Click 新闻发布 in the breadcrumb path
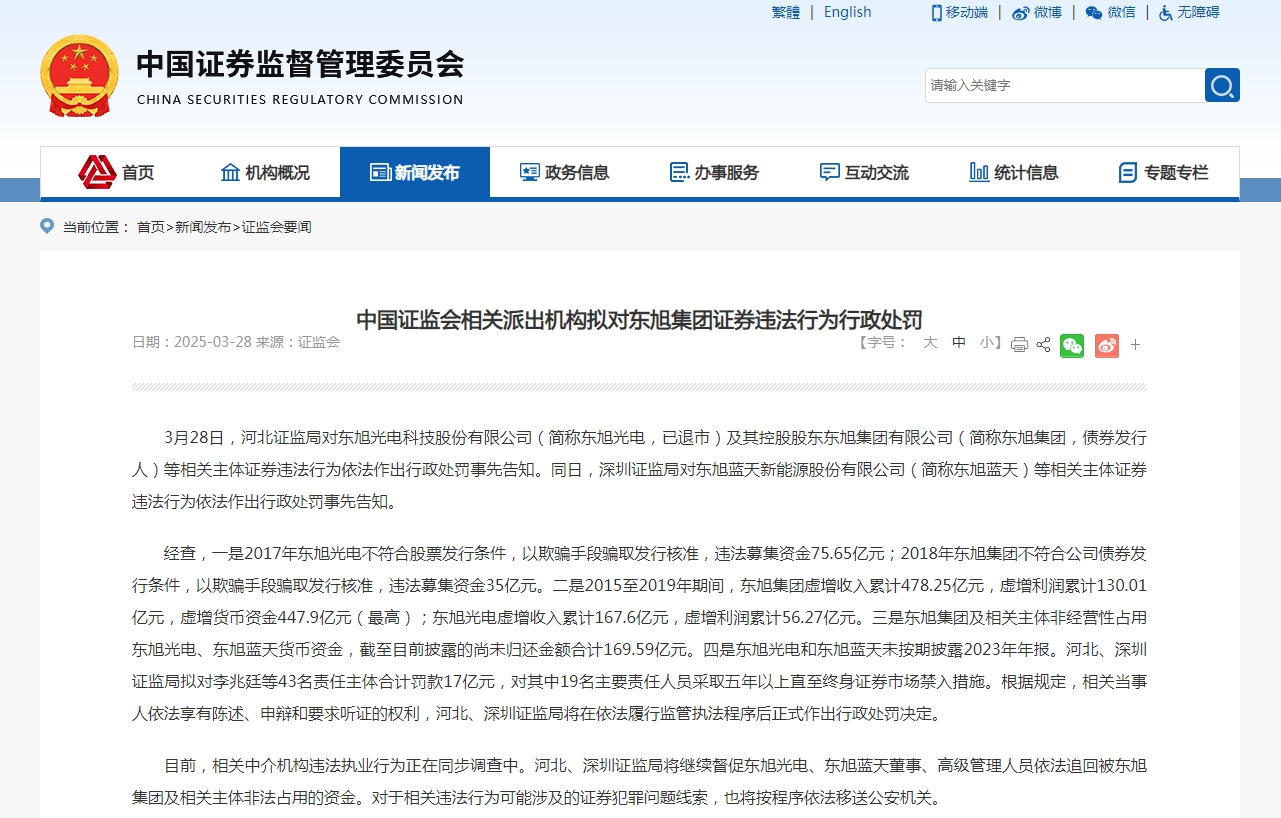 click(x=203, y=227)
